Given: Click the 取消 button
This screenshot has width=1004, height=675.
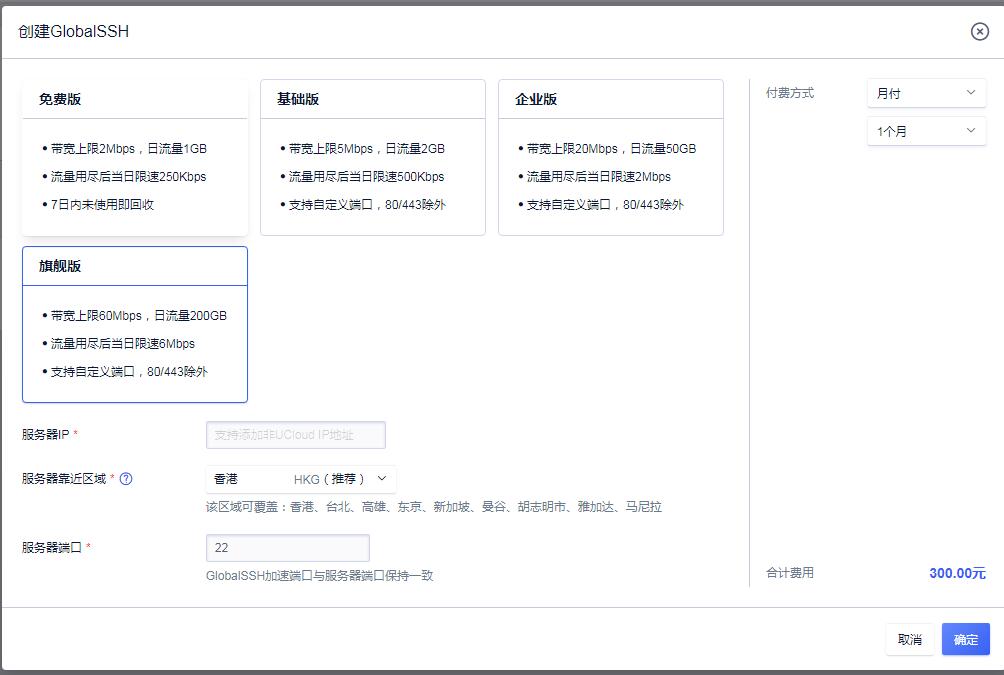Looking at the screenshot, I should click(x=909, y=639).
